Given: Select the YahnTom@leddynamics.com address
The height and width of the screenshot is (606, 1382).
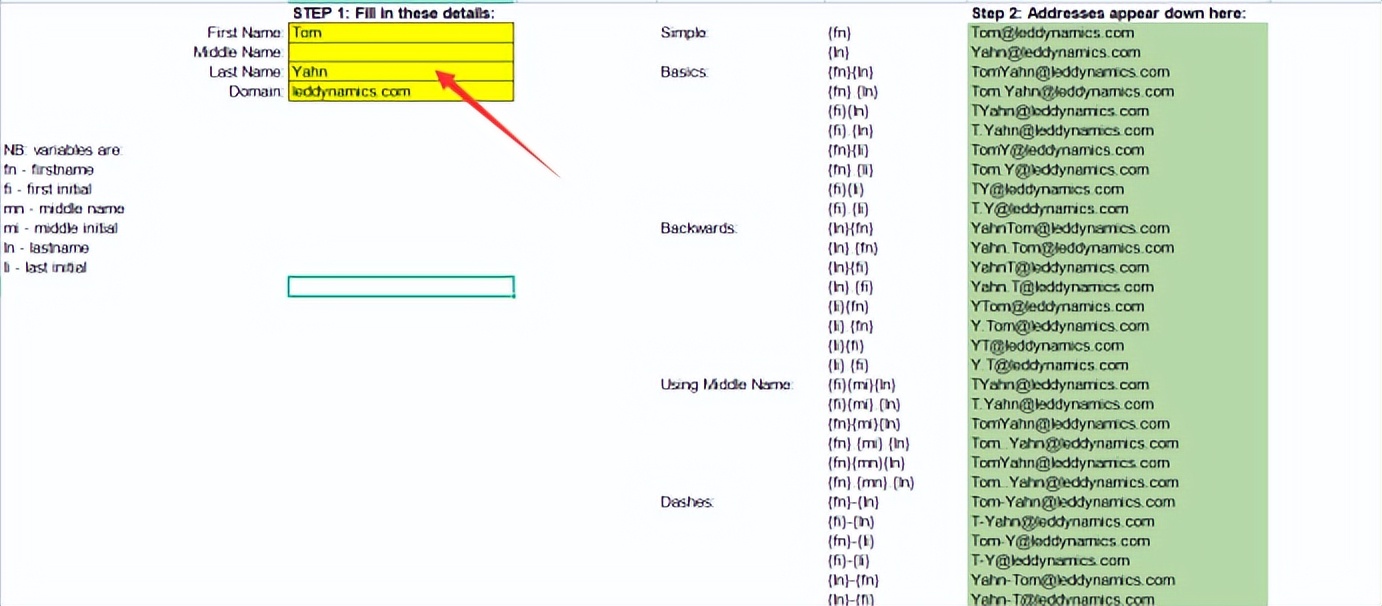Looking at the screenshot, I should 1070,228.
